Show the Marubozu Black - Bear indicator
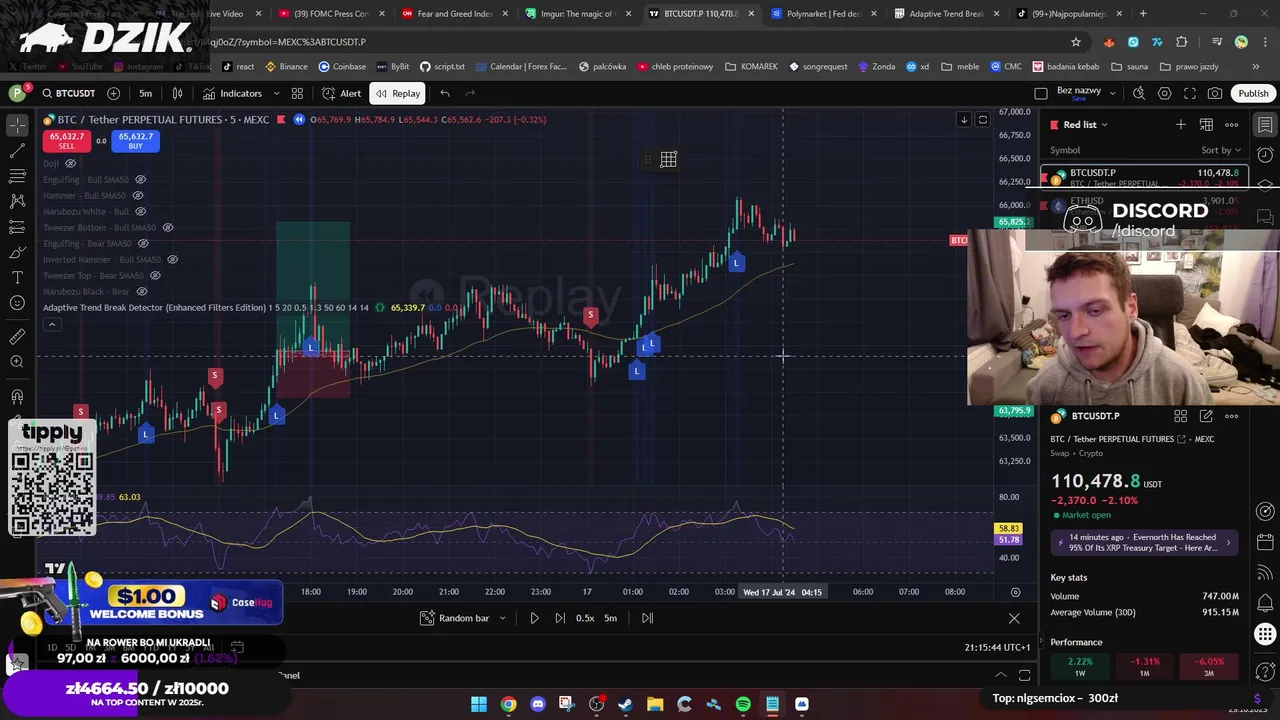Image resolution: width=1280 pixels, height=720 pixels. coord(142,291)
